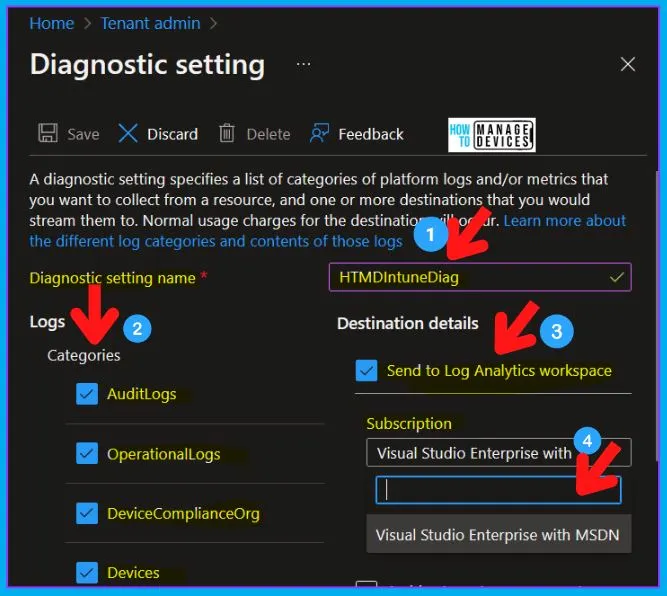This screenshot has height=596, width=667.
Task: Click the Feedback person icon
Action: (x=319, y=133)
